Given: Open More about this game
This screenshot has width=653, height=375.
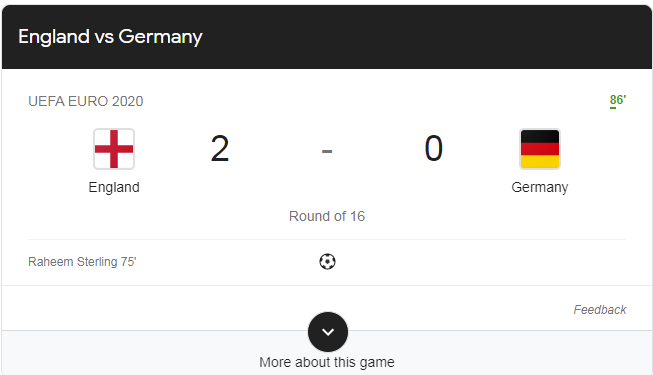Looking at the screenshot, I should click(327, 362).
